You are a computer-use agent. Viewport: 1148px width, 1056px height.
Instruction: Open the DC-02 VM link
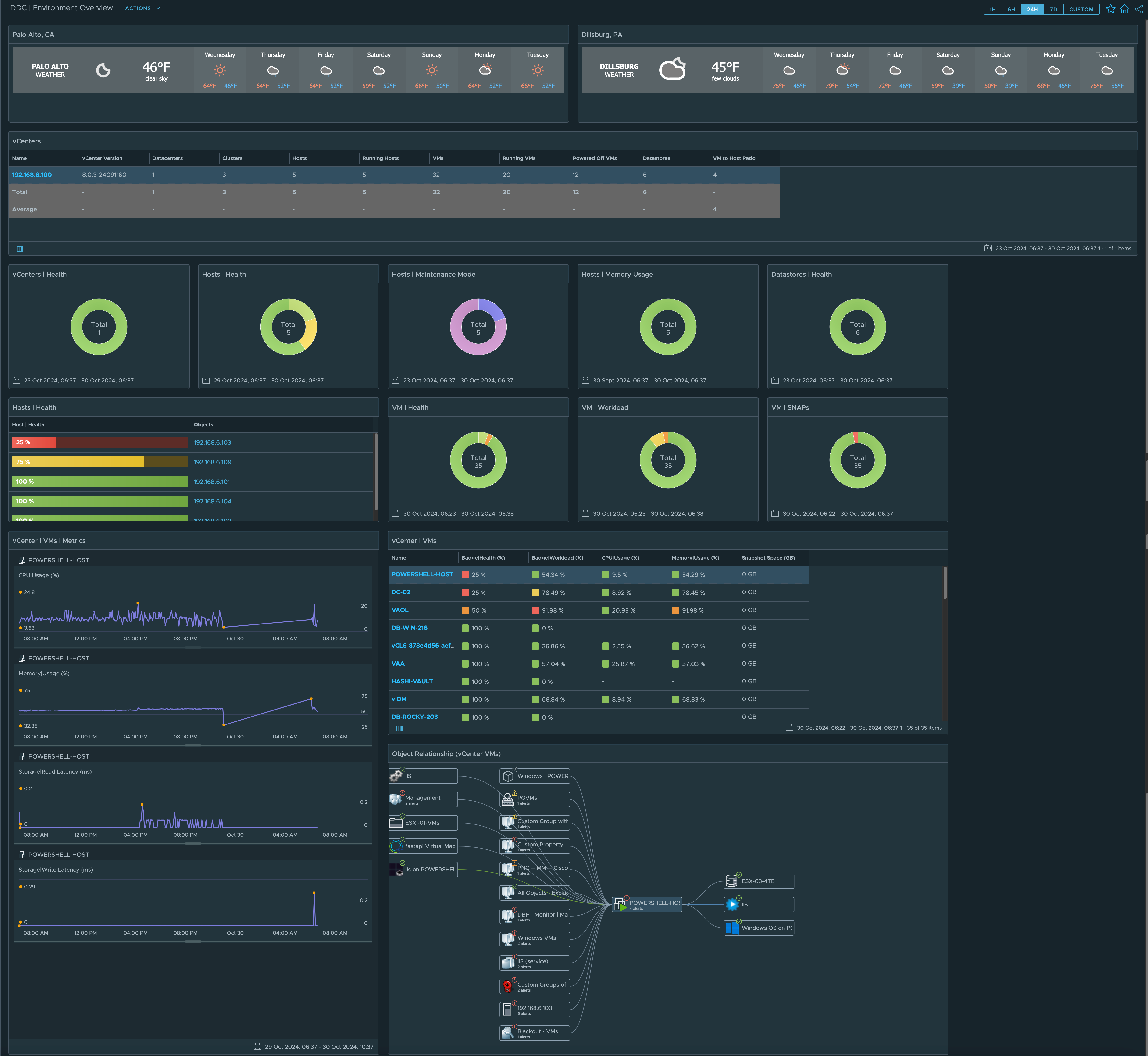[x=401, y=592]
